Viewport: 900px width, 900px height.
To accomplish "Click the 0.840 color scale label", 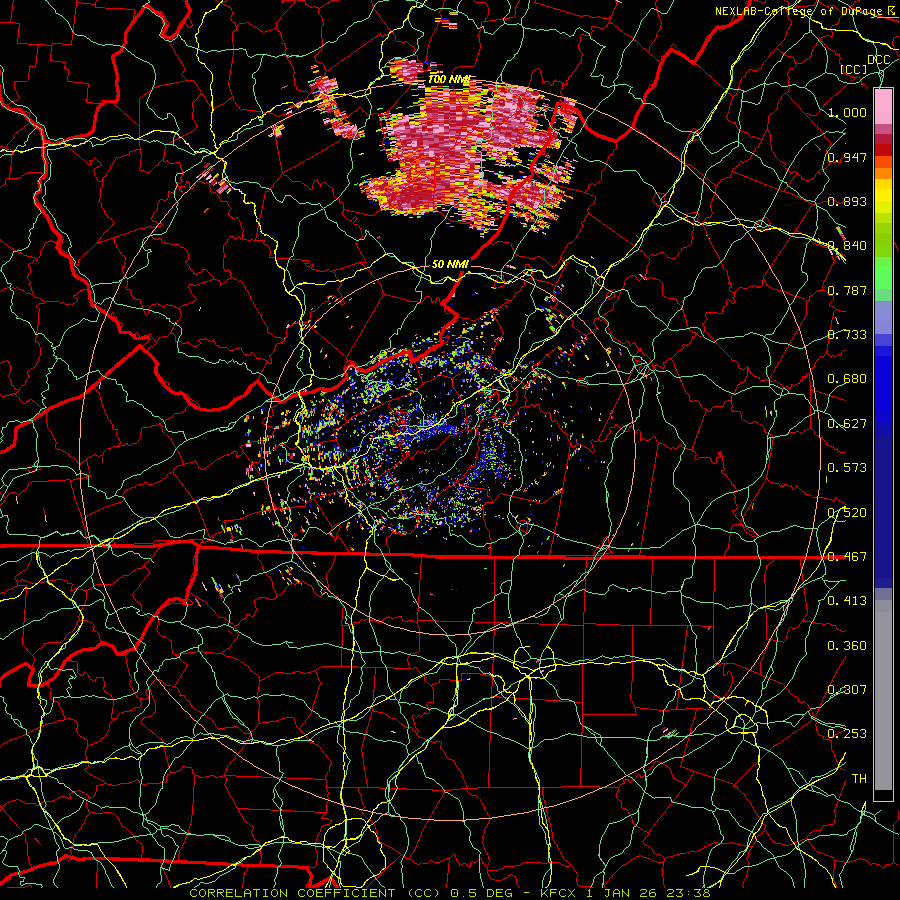I will click(847, 246).
